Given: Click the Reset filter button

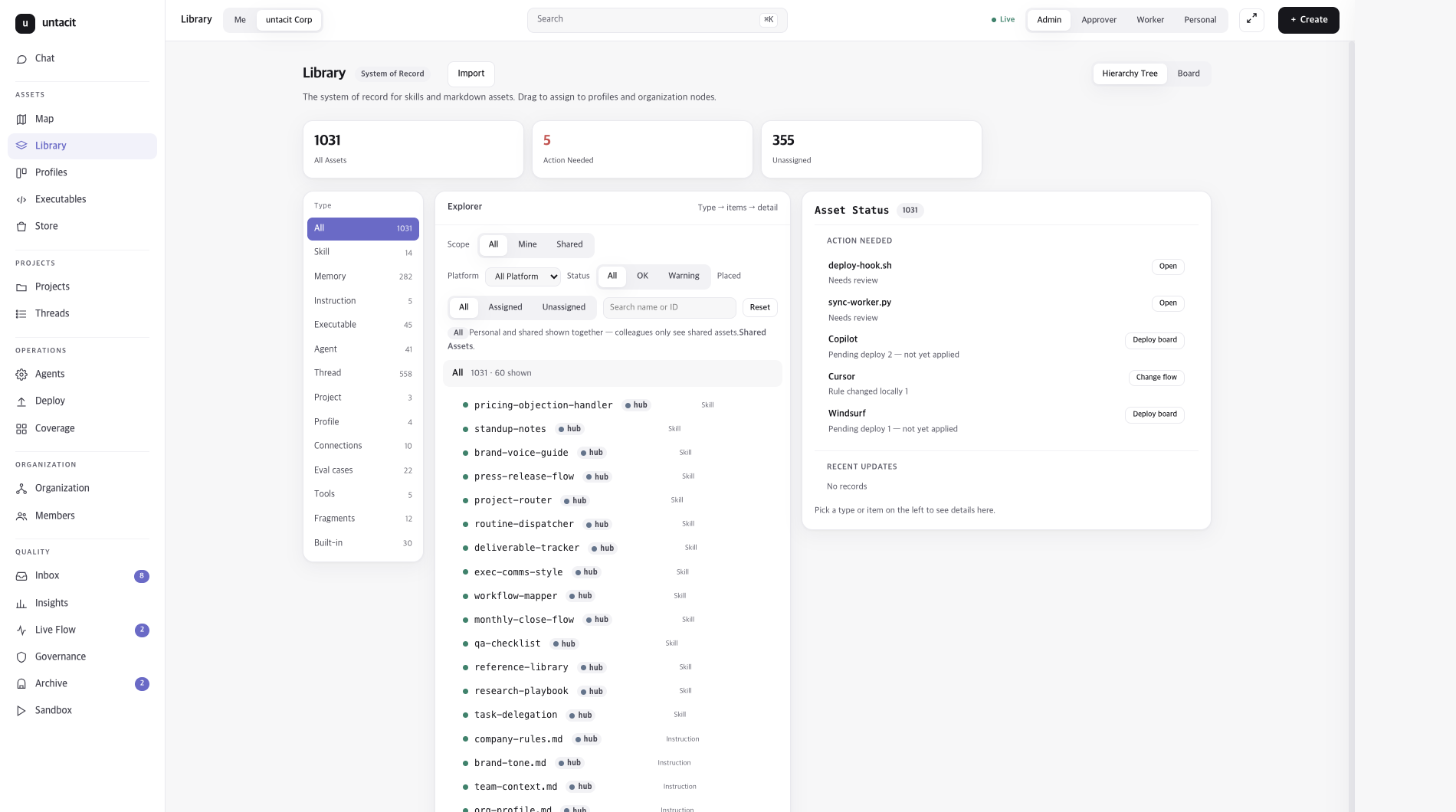Looking at the screenshot, I should 760,307.
